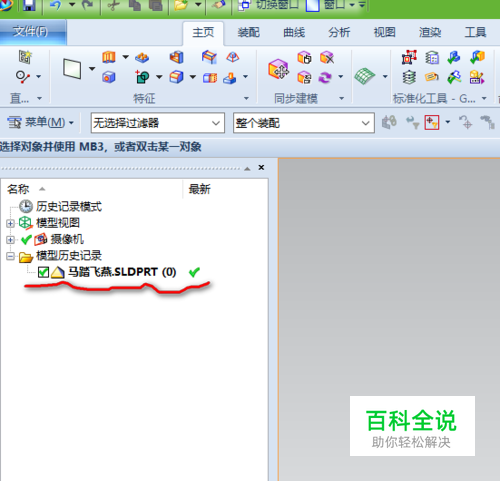Screen dimensions: 500x481
Task: Click the Cut scissors icon
Action: (113, 6)
